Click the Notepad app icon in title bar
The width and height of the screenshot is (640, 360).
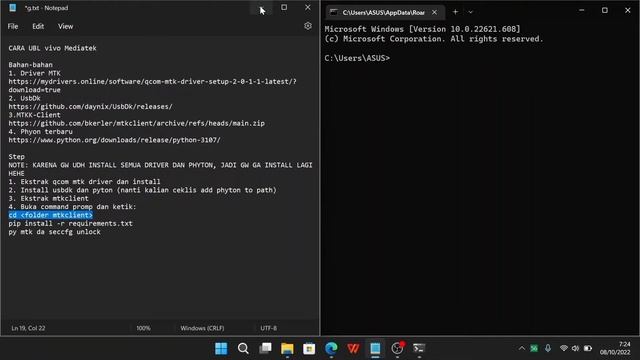tap(13, 8)
